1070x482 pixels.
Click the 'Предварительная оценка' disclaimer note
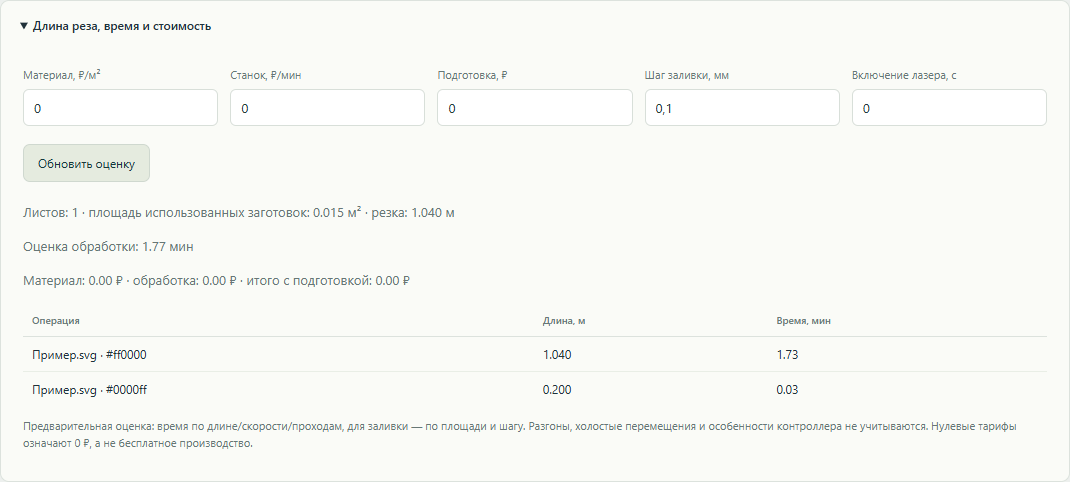pyautogui.click(x=520, y=435)
